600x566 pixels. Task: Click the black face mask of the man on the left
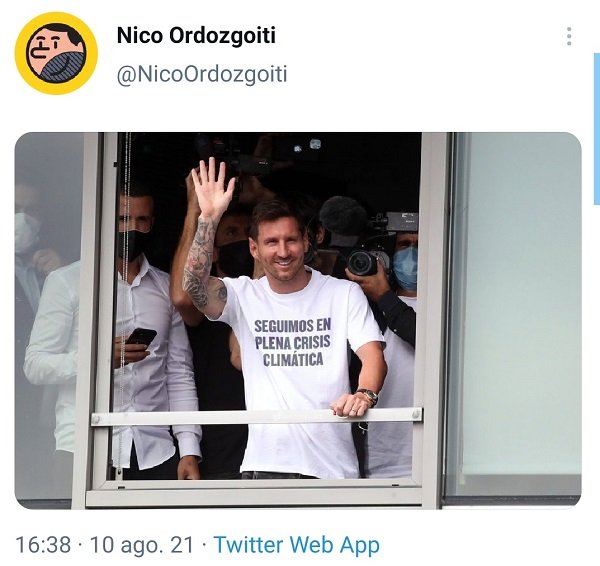click(133, 243)
